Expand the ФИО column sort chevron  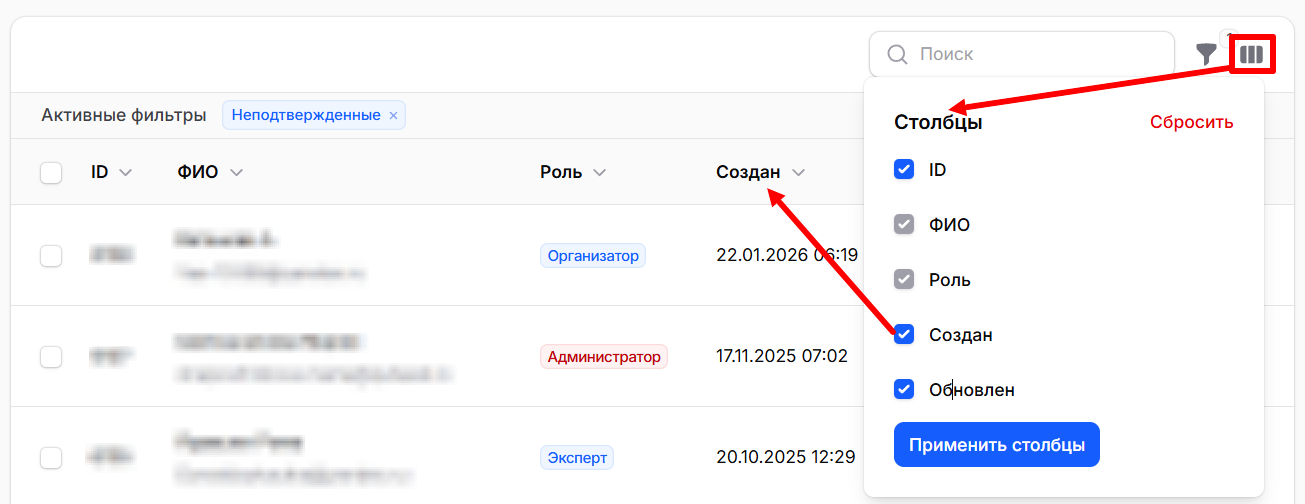coord(236,173)
